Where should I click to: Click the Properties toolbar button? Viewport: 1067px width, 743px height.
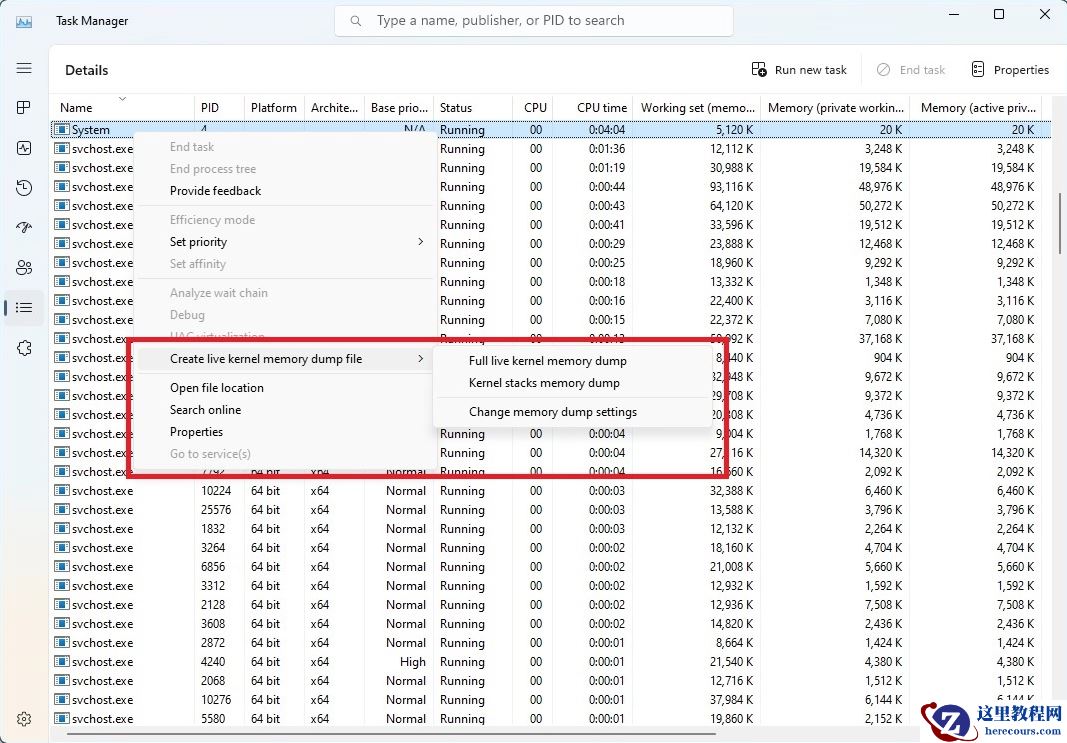point(1010,69)
